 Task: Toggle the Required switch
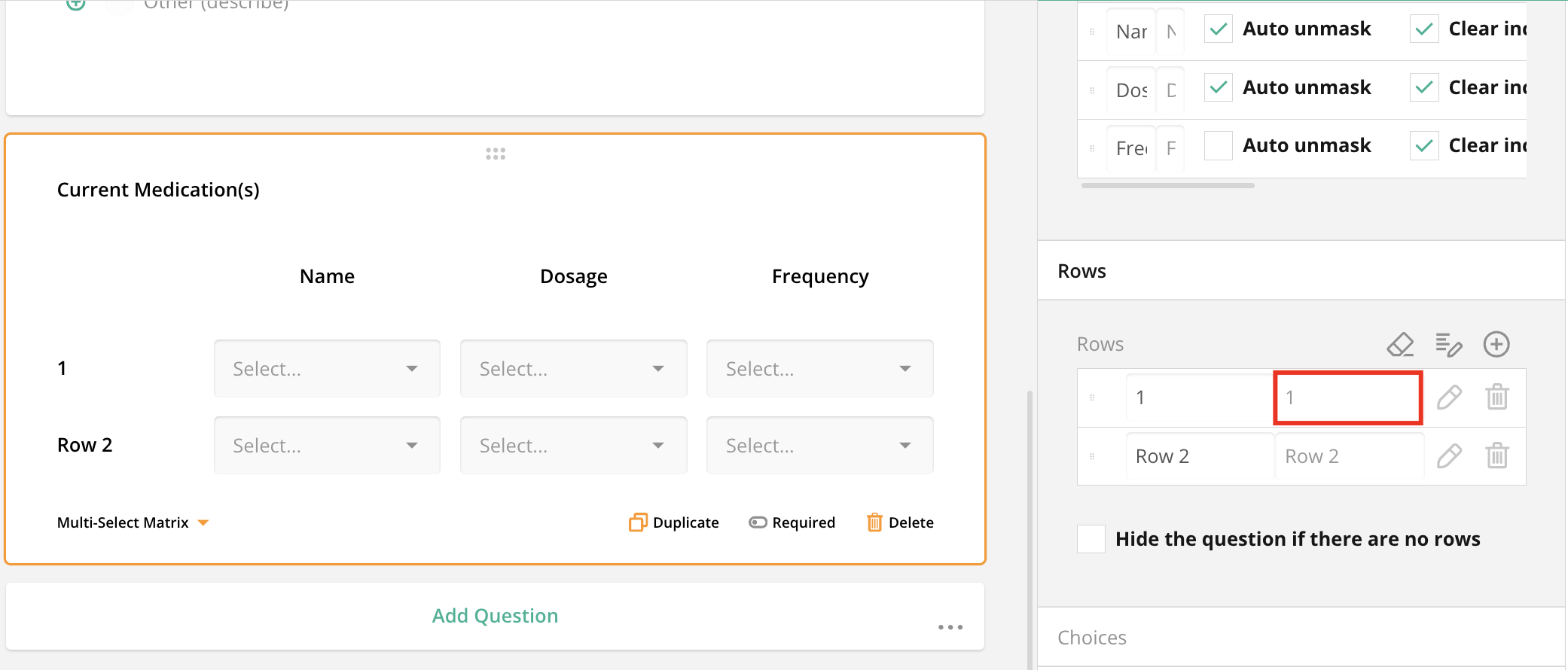(758, 522)
